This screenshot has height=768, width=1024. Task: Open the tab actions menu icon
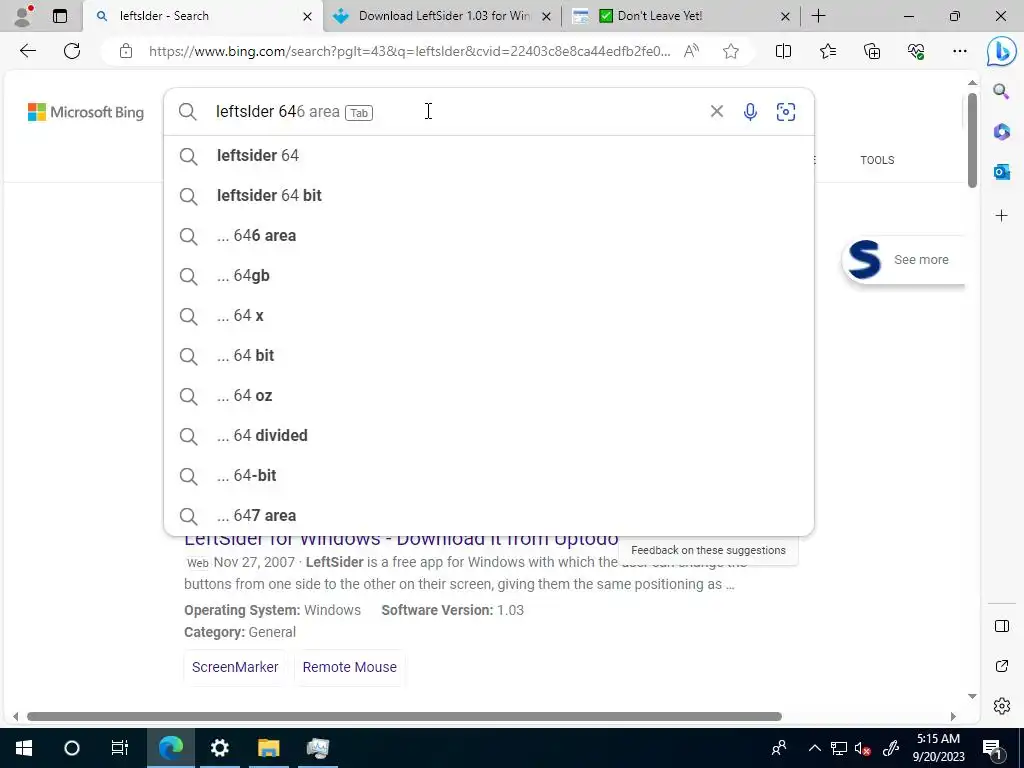click(59, 16)
